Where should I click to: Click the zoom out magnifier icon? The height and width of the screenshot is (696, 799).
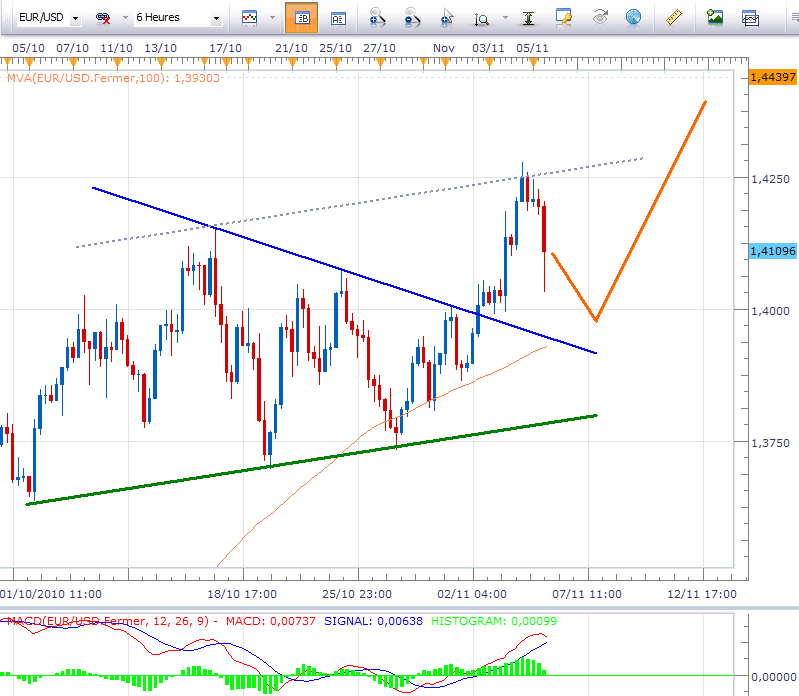[x=411, y=18]
